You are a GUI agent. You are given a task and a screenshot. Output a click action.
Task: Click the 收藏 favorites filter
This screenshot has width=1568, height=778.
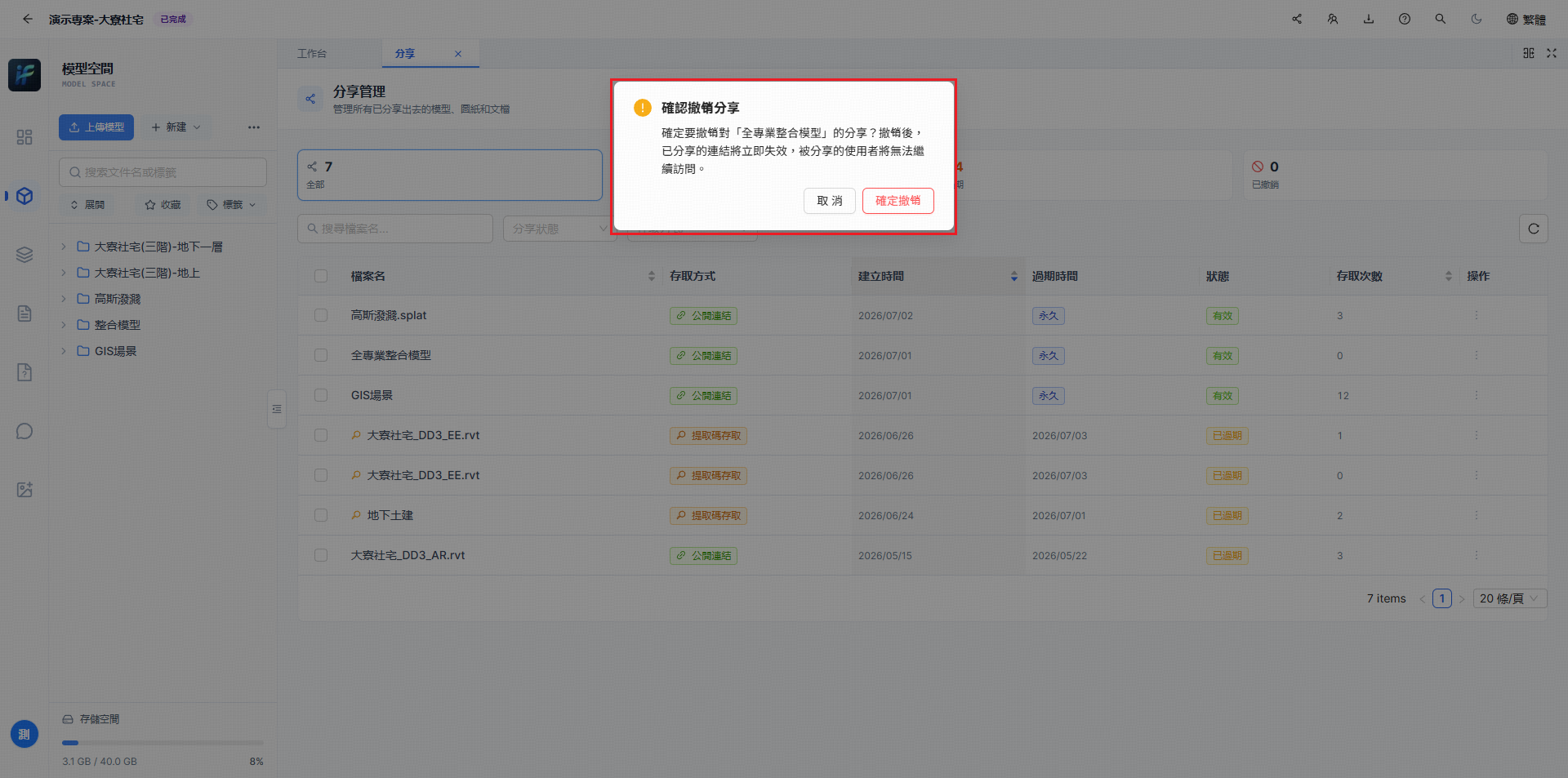(x=163, y=205)
